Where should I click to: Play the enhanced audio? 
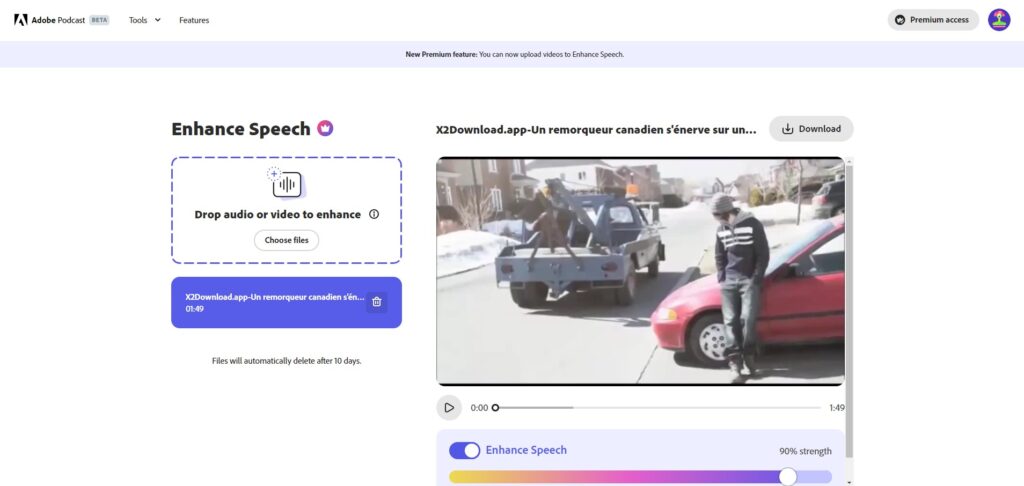pyautogui.click(x=449, y=408)
